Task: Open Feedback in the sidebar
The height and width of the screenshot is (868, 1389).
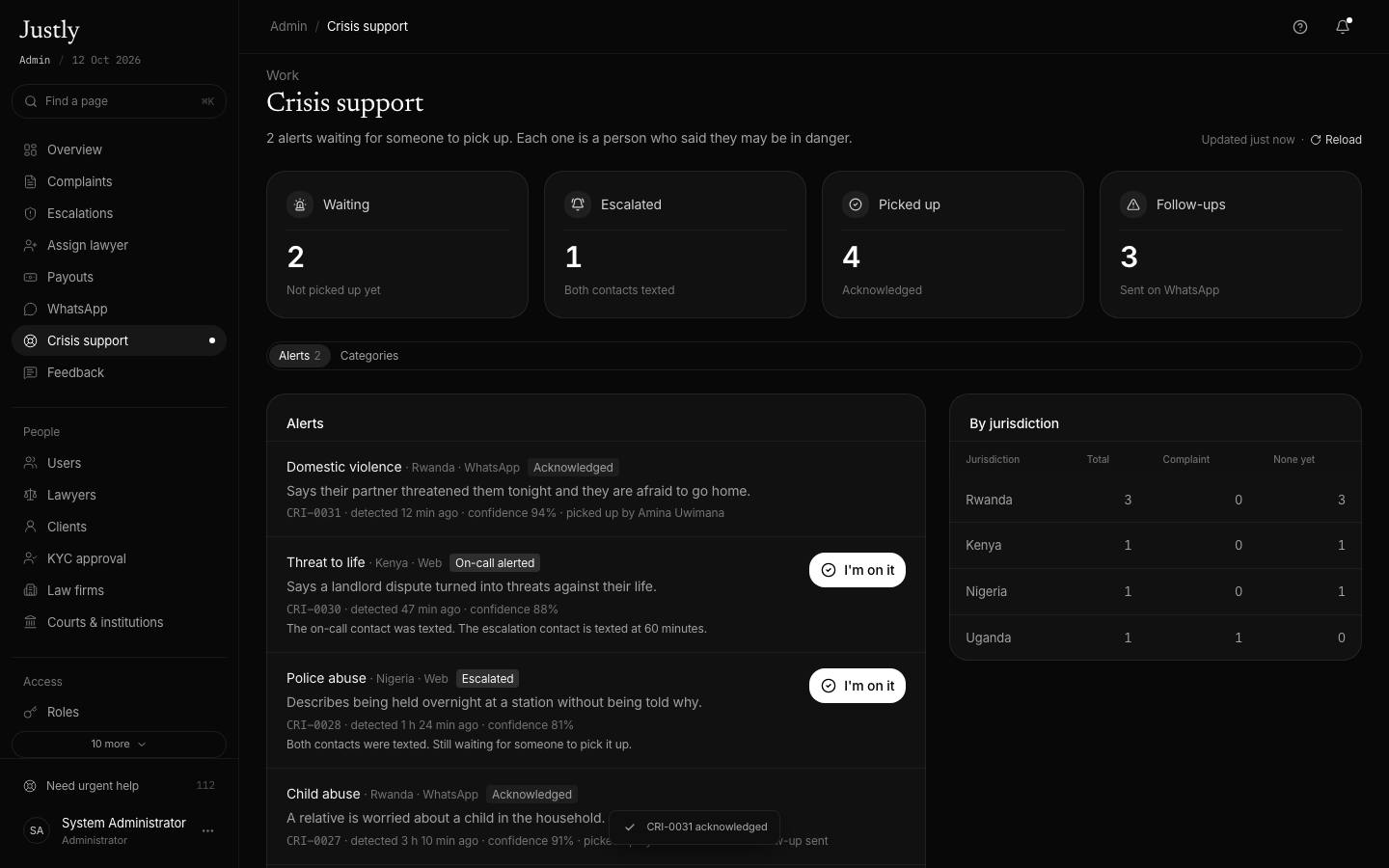Action: click(x=119, y=372)
